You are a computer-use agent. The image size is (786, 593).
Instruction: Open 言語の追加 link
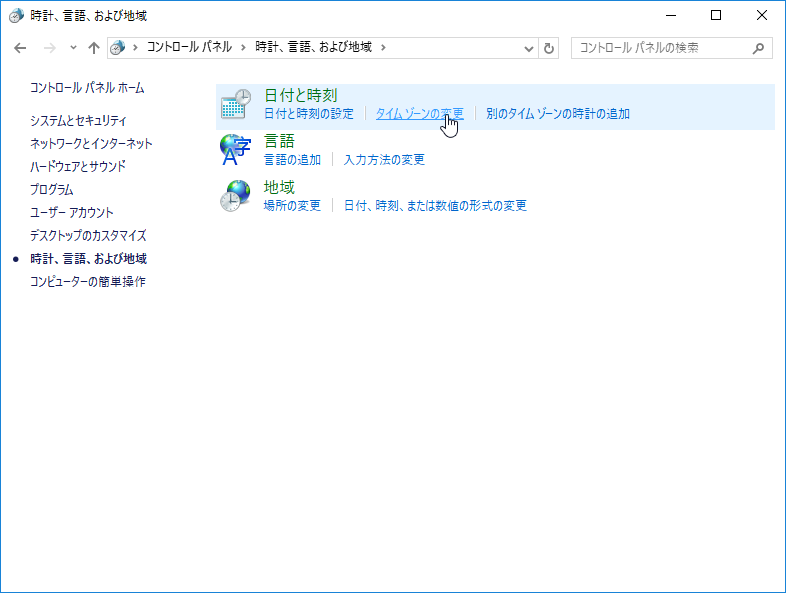pos(292,160)
